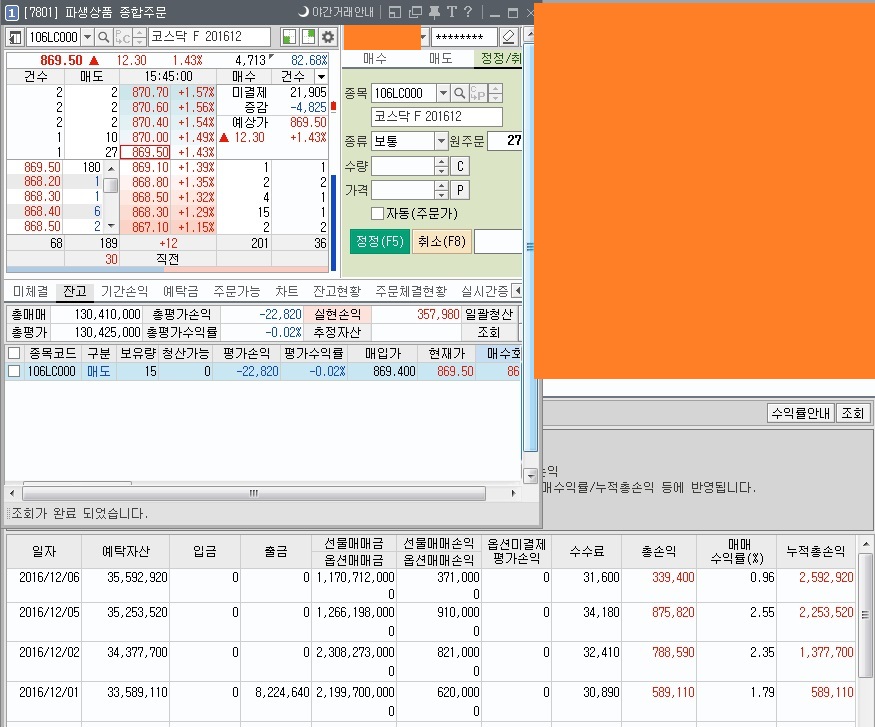Image resolution: width=875 pixels, height=727 pixels.
Task: Click the T font icon in title bar
Action: (450, 12)
